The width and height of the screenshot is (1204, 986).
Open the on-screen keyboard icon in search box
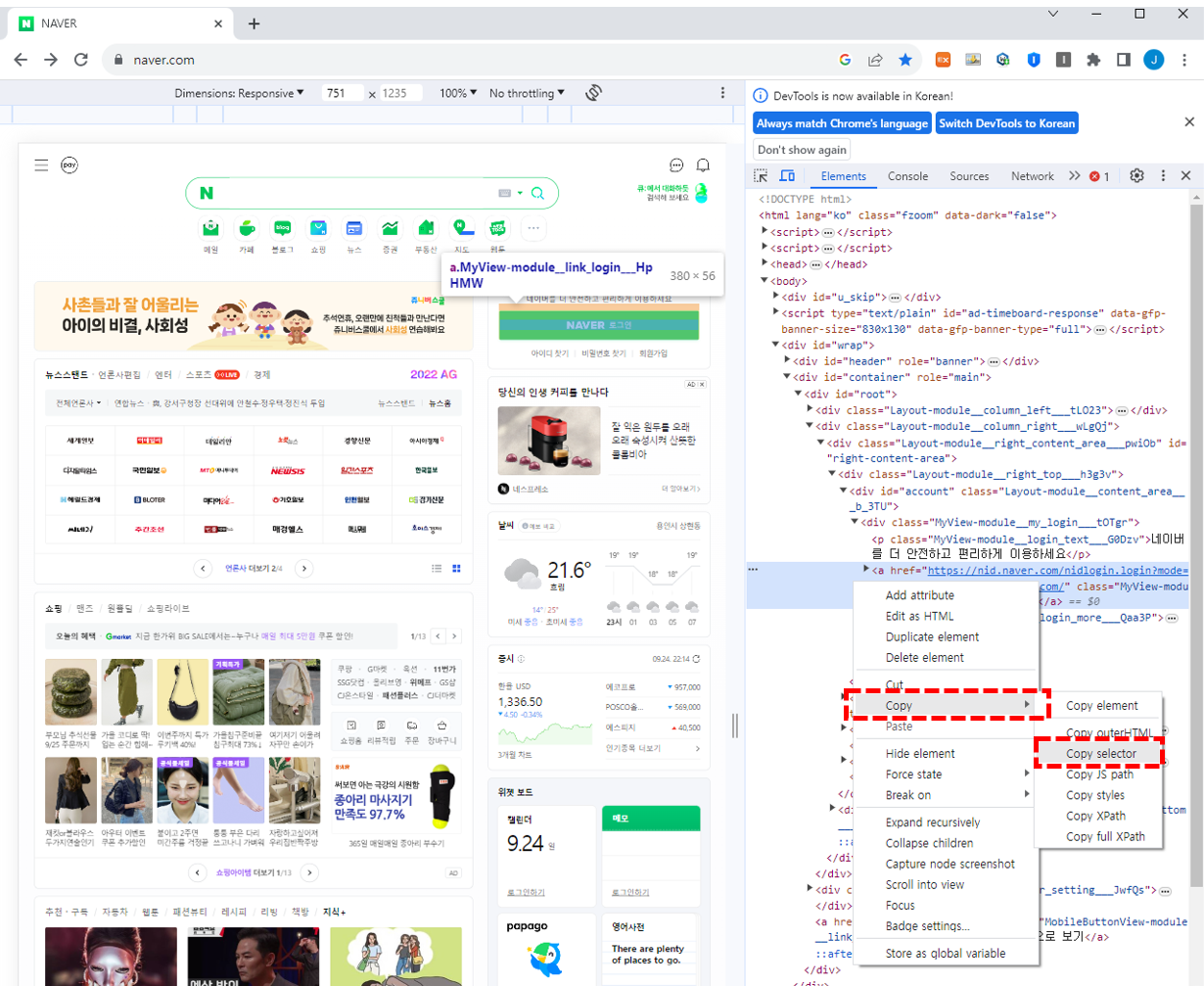(504, 193)
